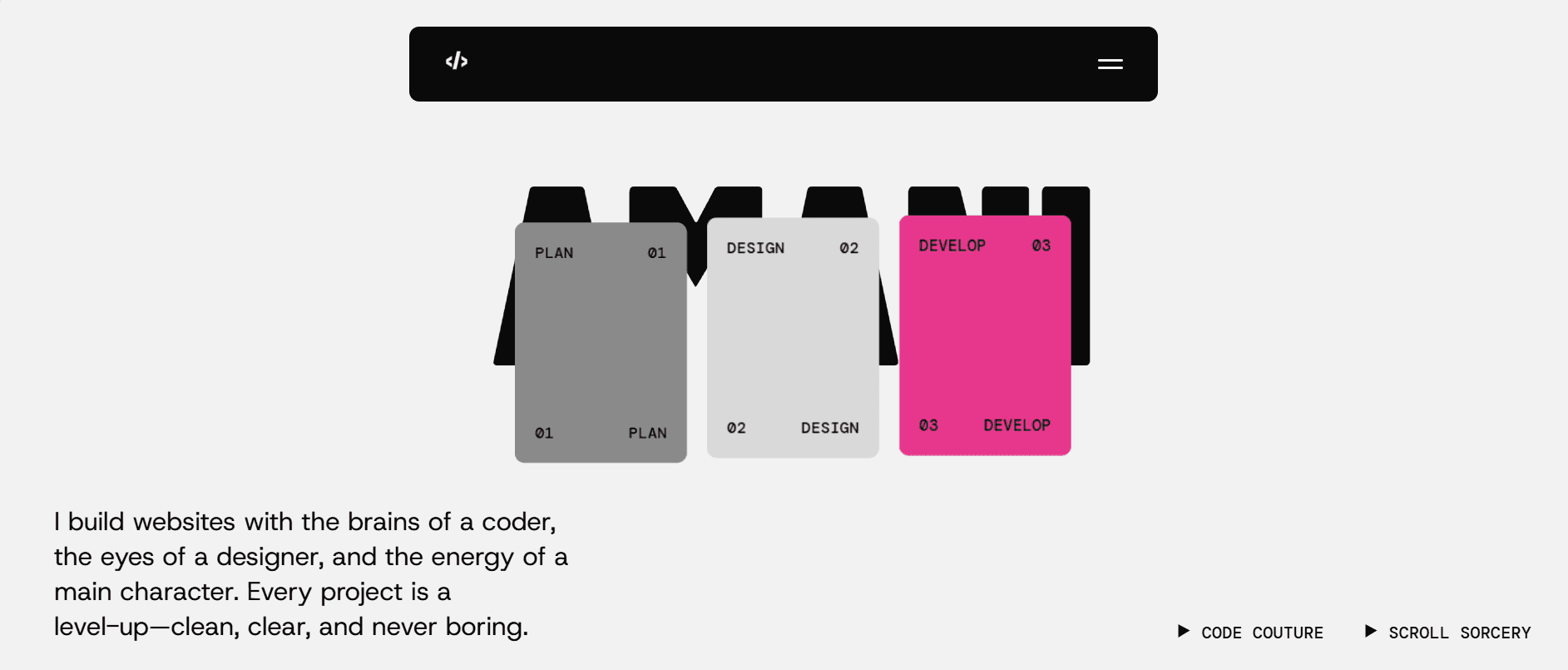Click the 02 number on DESIGN card top
1568x670 pixels.
pos(848,248)
